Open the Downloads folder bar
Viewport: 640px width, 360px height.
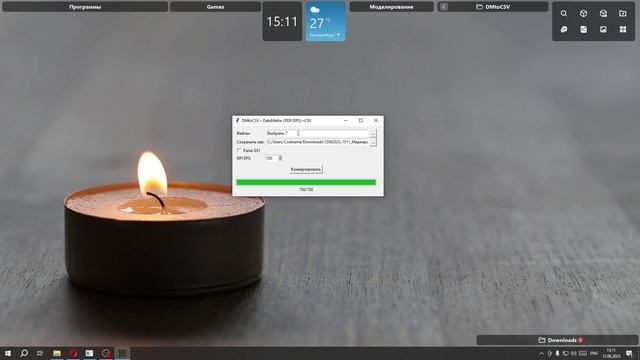[557, 340]
